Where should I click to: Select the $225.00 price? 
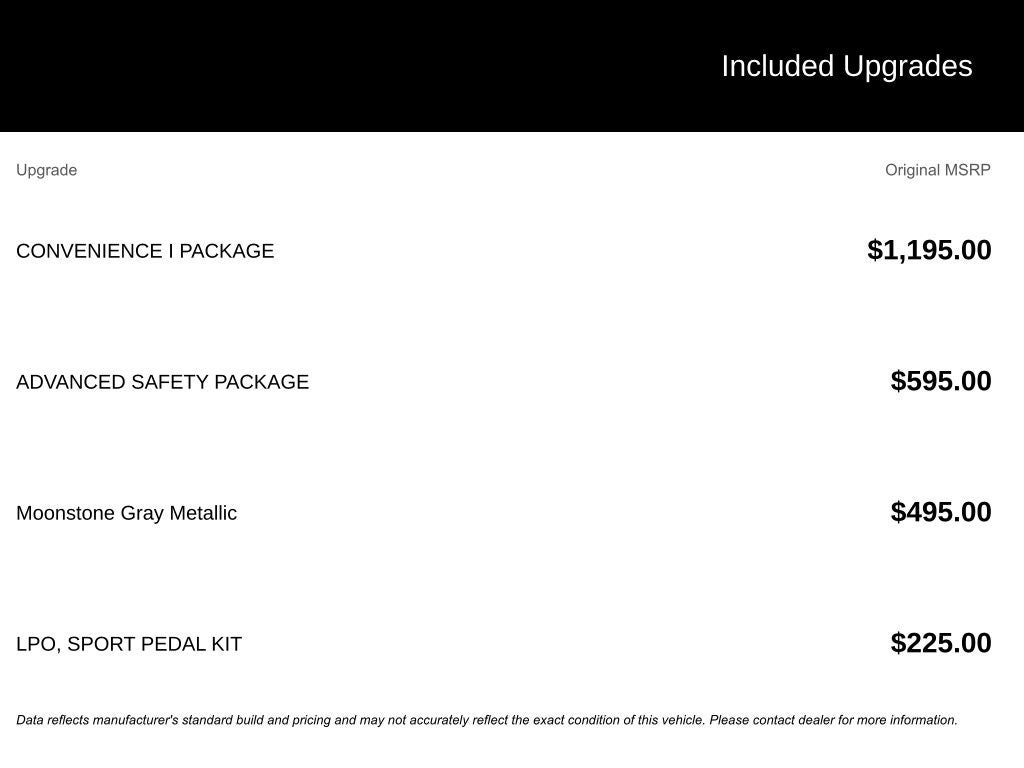coord(941,643)
